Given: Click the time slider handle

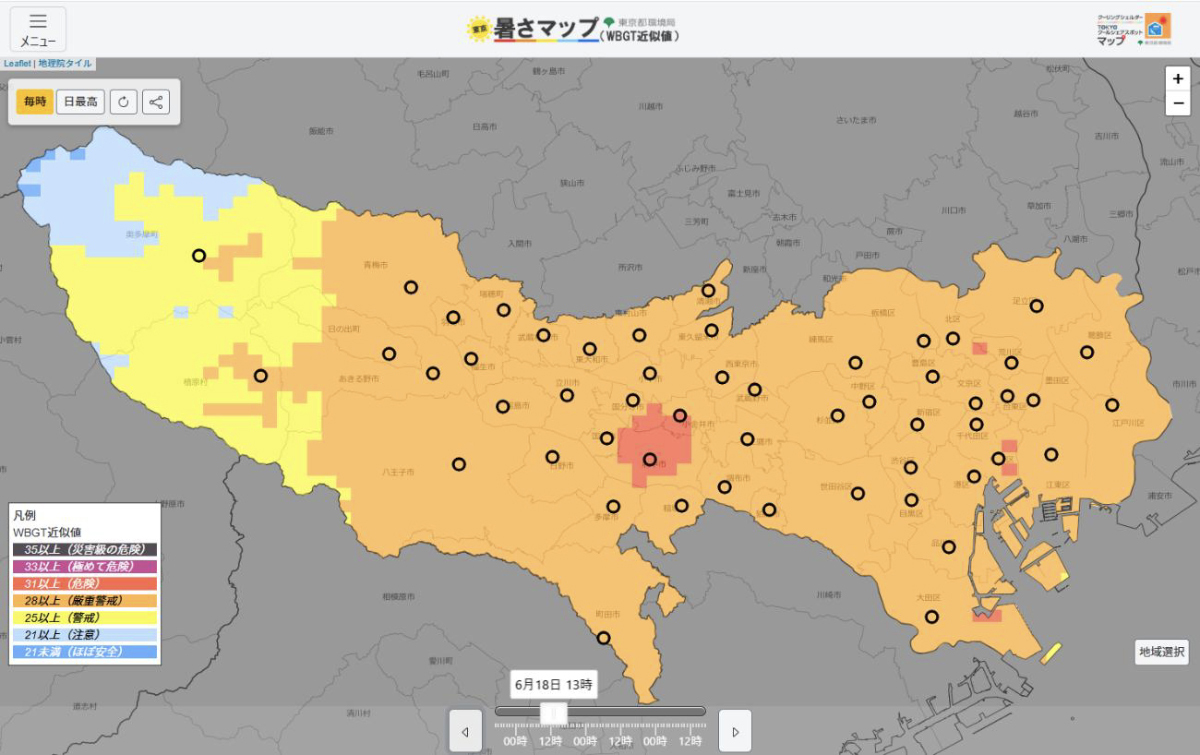Looking at the screenshot, I should pyautogui.click(x=554, y=712).
